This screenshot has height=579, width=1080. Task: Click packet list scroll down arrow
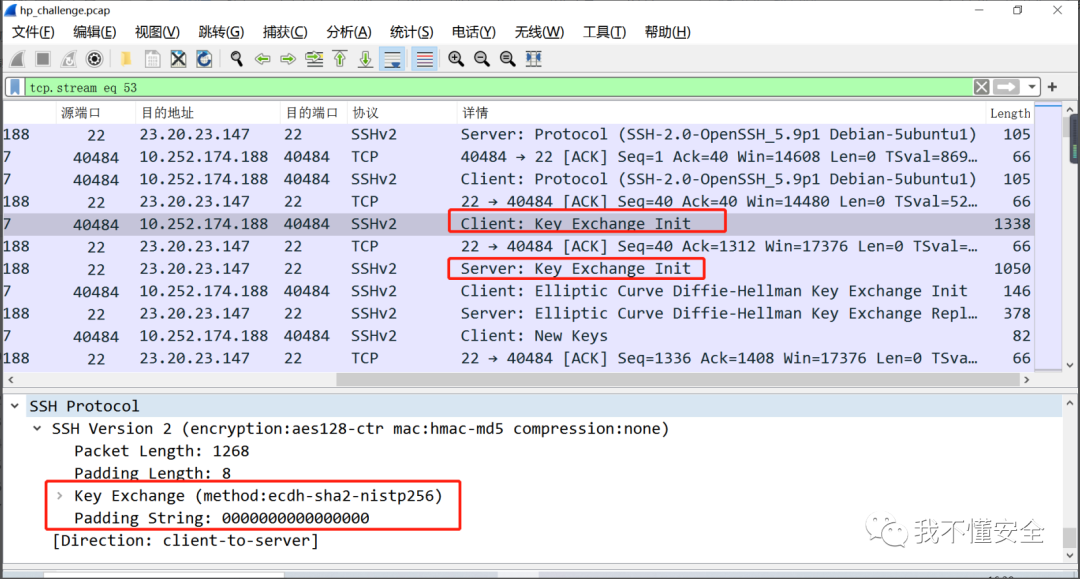point(1069,365)
